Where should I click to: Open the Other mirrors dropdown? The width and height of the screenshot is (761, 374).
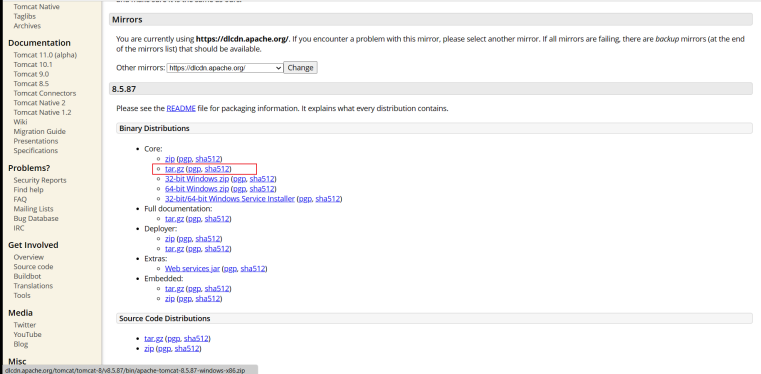(225, 68)
